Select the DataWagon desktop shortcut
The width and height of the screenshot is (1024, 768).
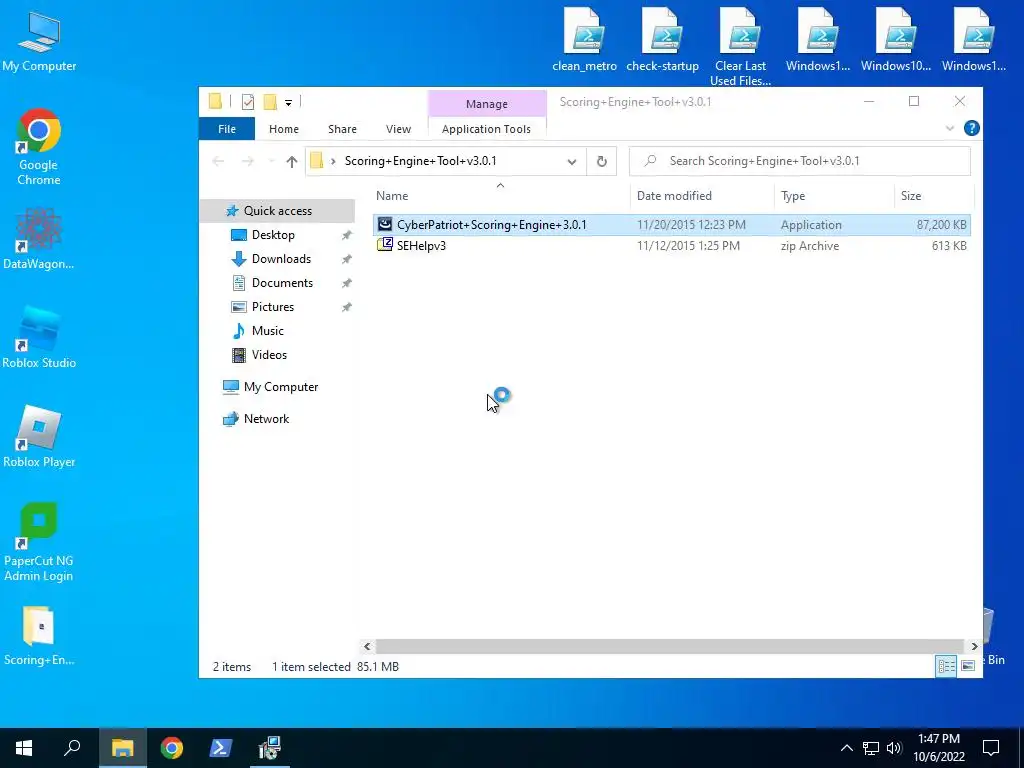[39, 238]
